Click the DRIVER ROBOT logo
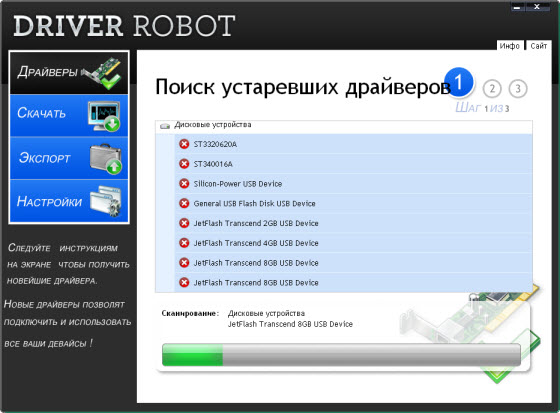This screenshot has height=413, width=560. (124, 26)
